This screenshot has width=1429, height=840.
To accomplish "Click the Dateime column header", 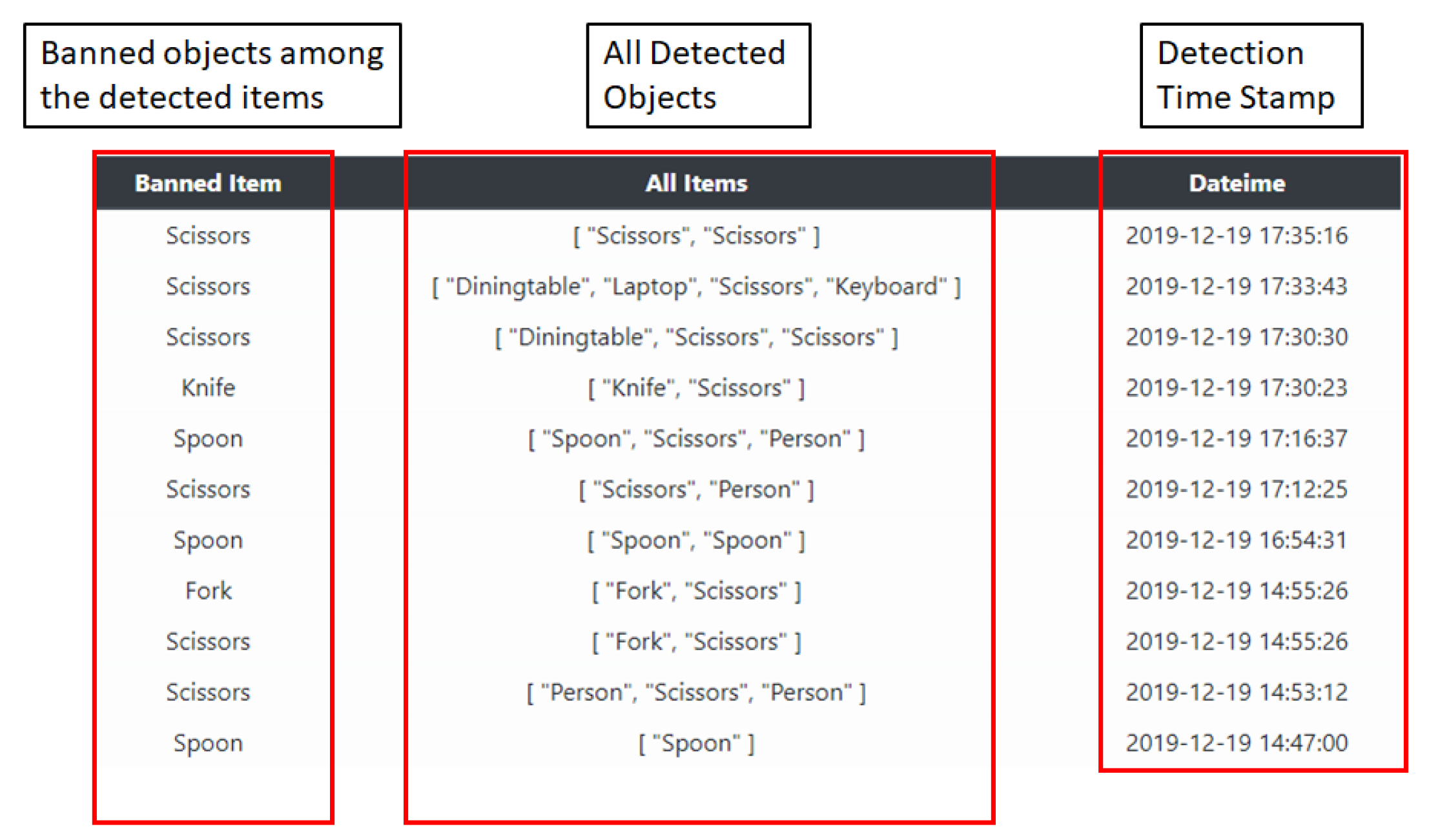I will click(1237, 183).
